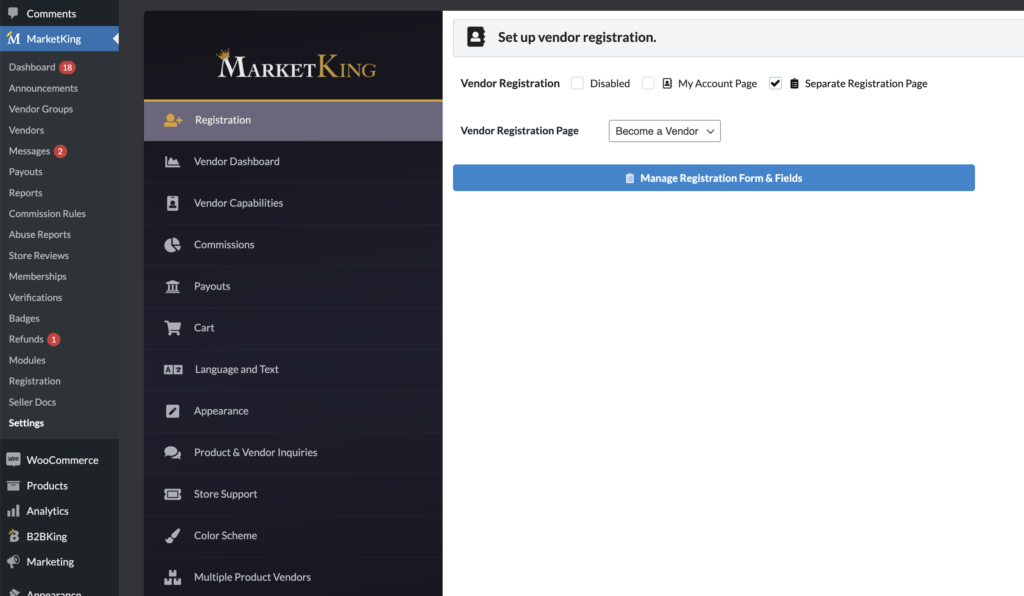
Task: Open the Vendor Dashboard settings tab
Action: pos(293,161)
